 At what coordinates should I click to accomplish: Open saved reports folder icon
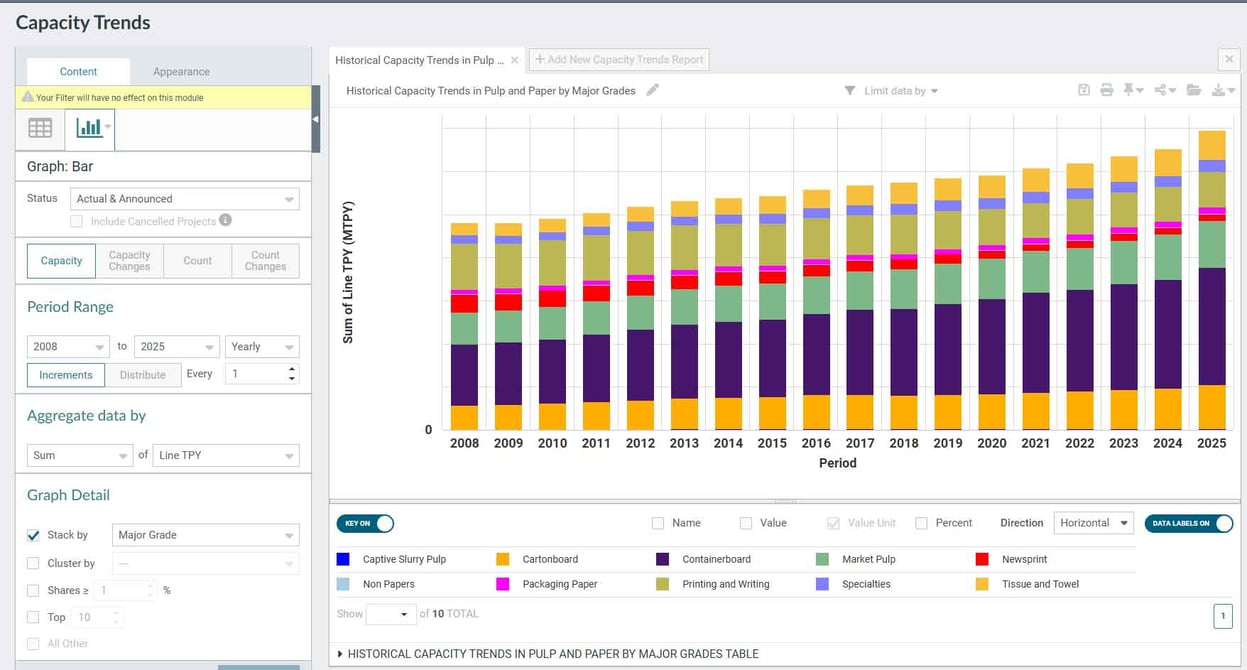pyautogui.click(x=1194, y=90)
